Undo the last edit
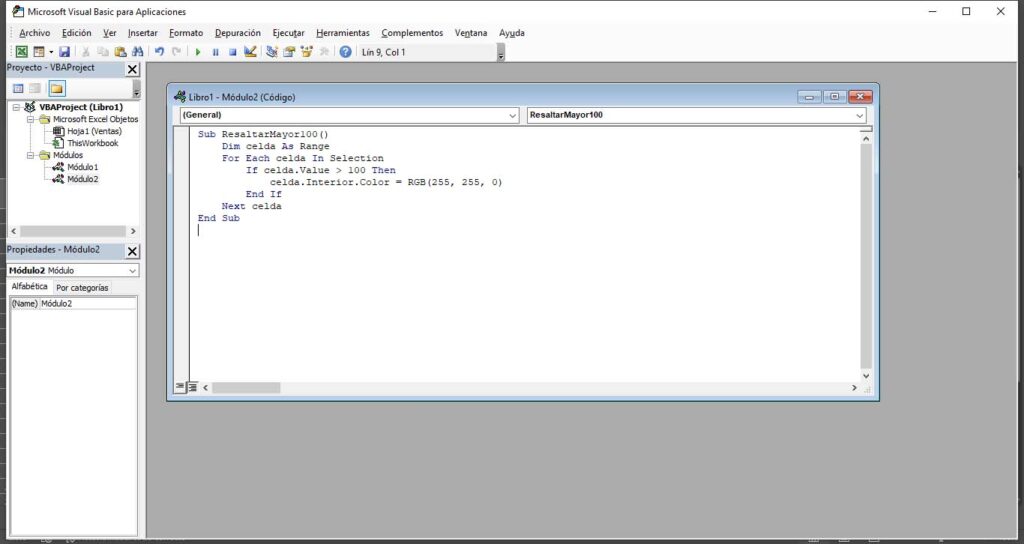 tap(159, 52)
